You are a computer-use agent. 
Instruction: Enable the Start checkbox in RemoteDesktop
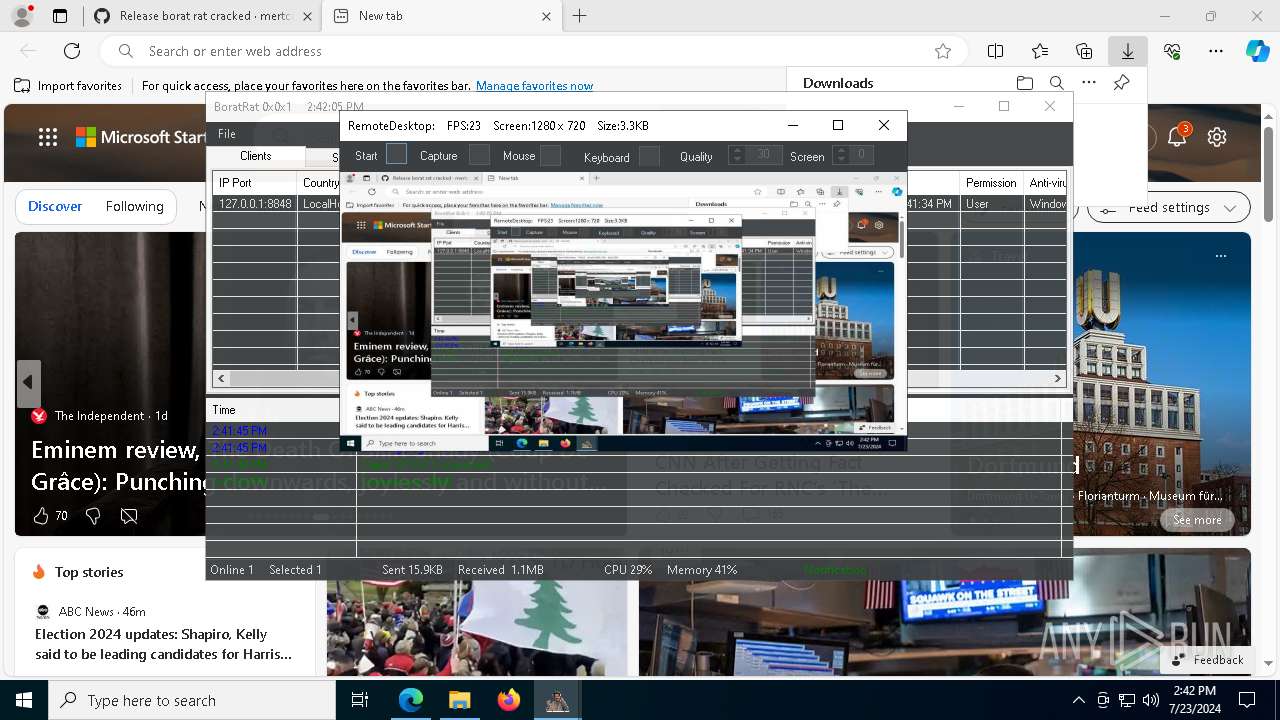click(397, 154)
